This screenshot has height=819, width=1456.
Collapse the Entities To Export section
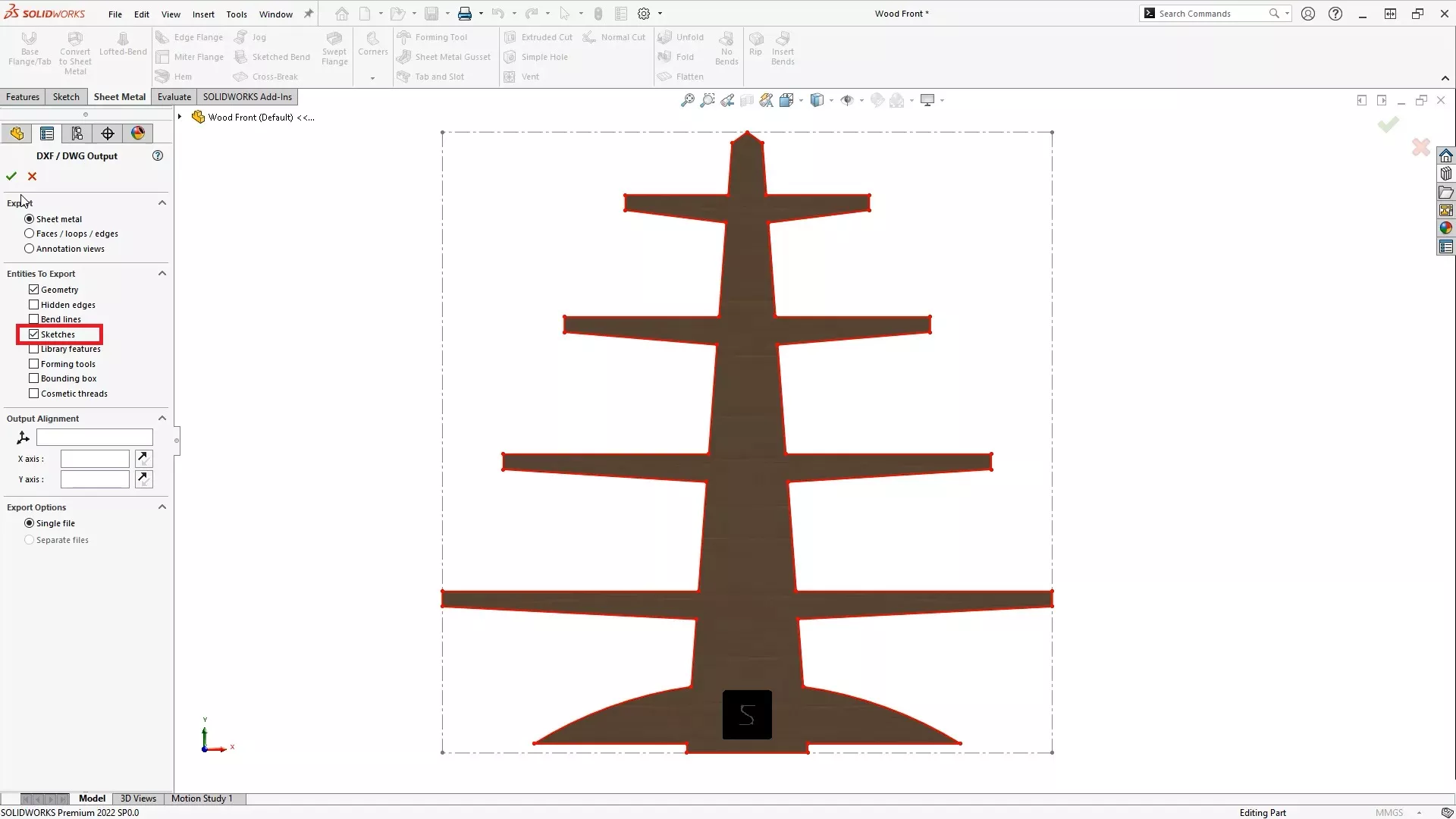pos(162,273)
